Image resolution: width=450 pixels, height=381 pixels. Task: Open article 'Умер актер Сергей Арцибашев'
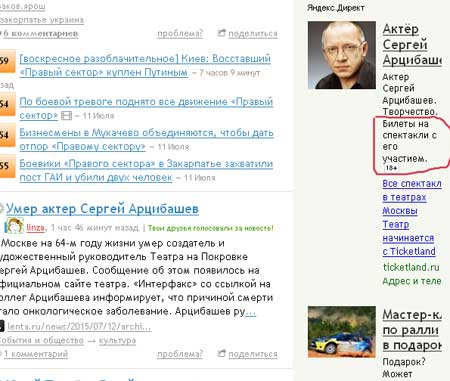102,209
